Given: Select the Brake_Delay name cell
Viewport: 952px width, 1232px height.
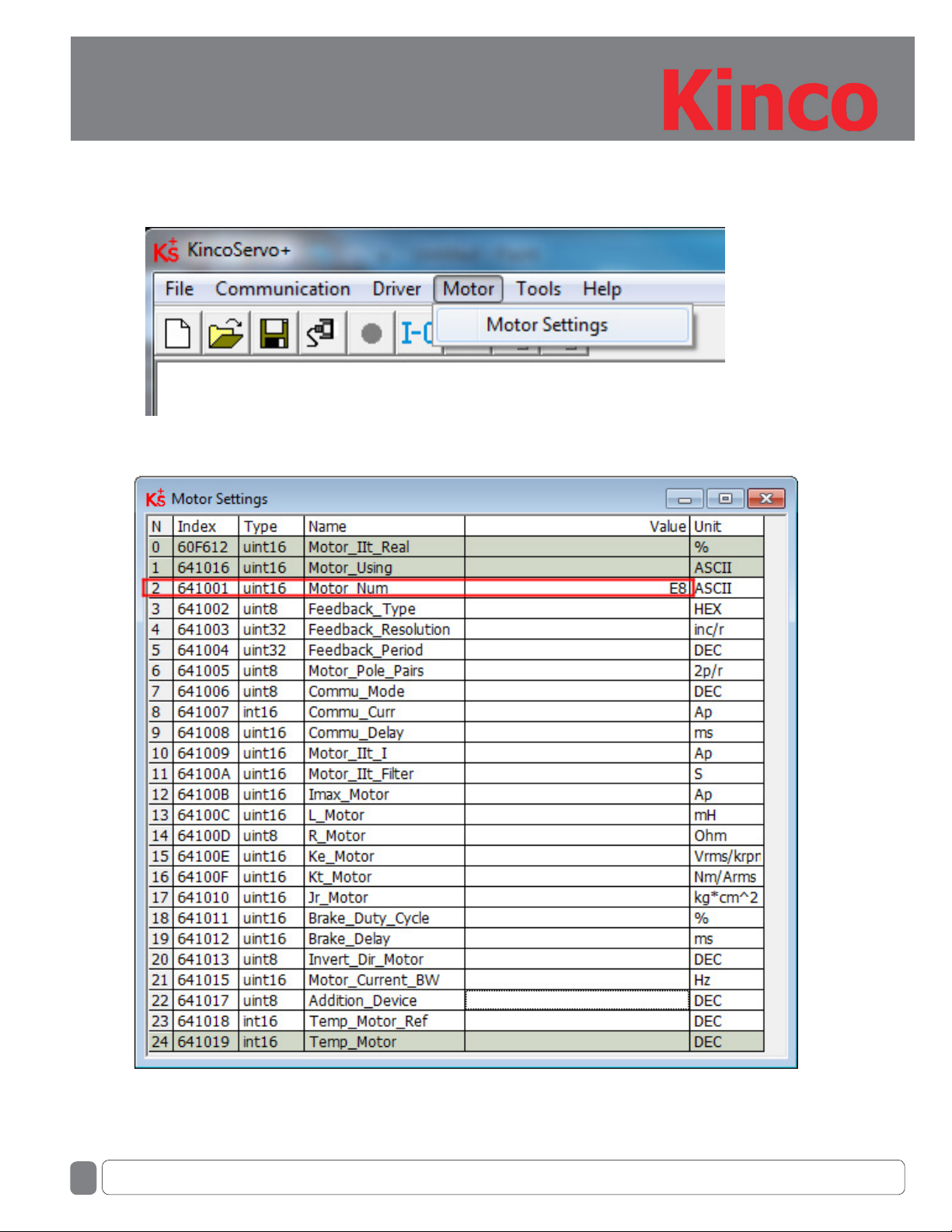Looking at the screenshot, I should (384, 938).
